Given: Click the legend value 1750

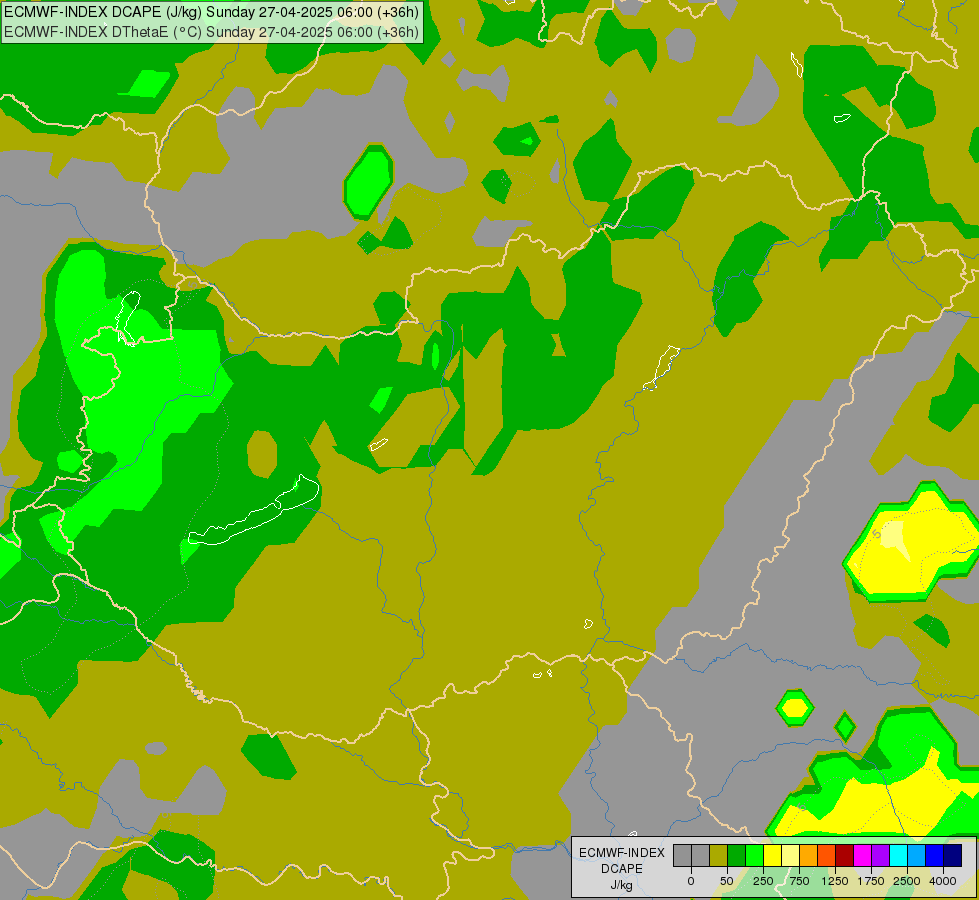Looking at the screenshot, I should pos(871,881).
